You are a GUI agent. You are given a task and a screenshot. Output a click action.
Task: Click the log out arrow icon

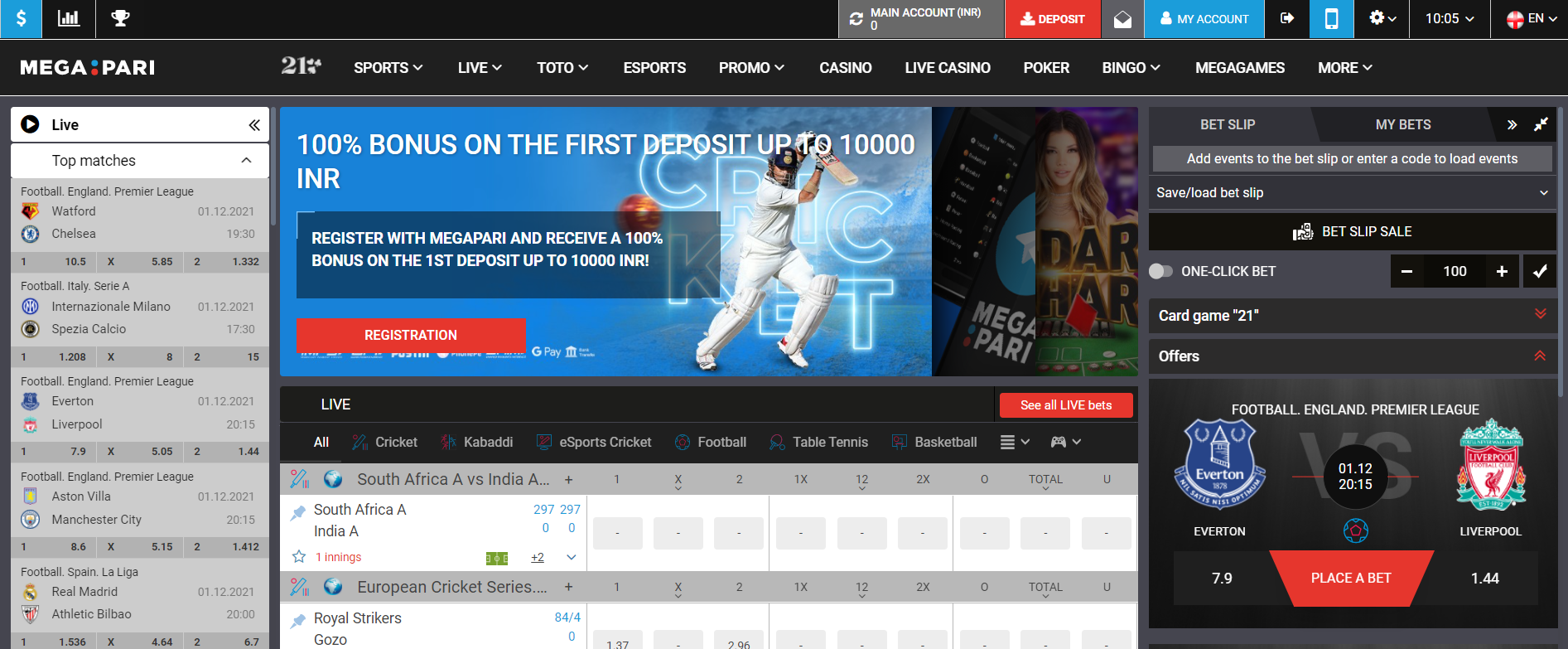pyautogui.click(x=1286, y=18)
